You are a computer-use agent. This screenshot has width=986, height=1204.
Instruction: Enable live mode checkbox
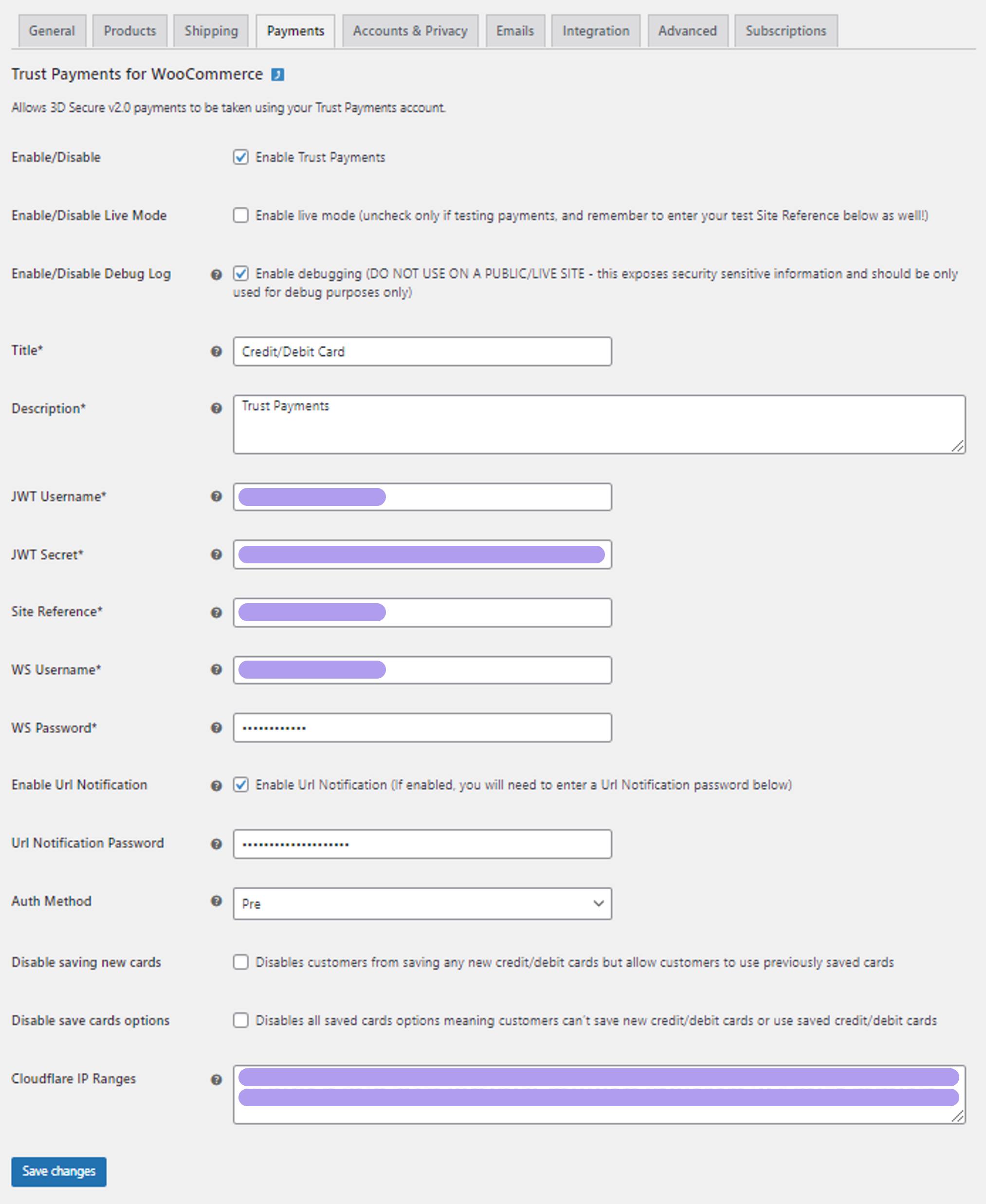[241, 216]
